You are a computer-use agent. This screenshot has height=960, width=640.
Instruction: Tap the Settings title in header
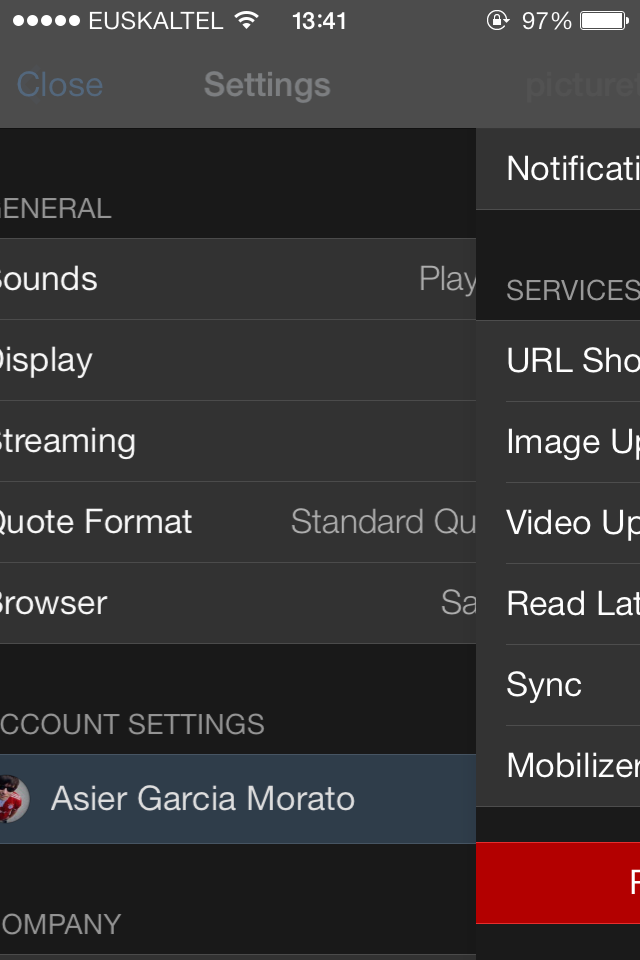click(267, 85)
